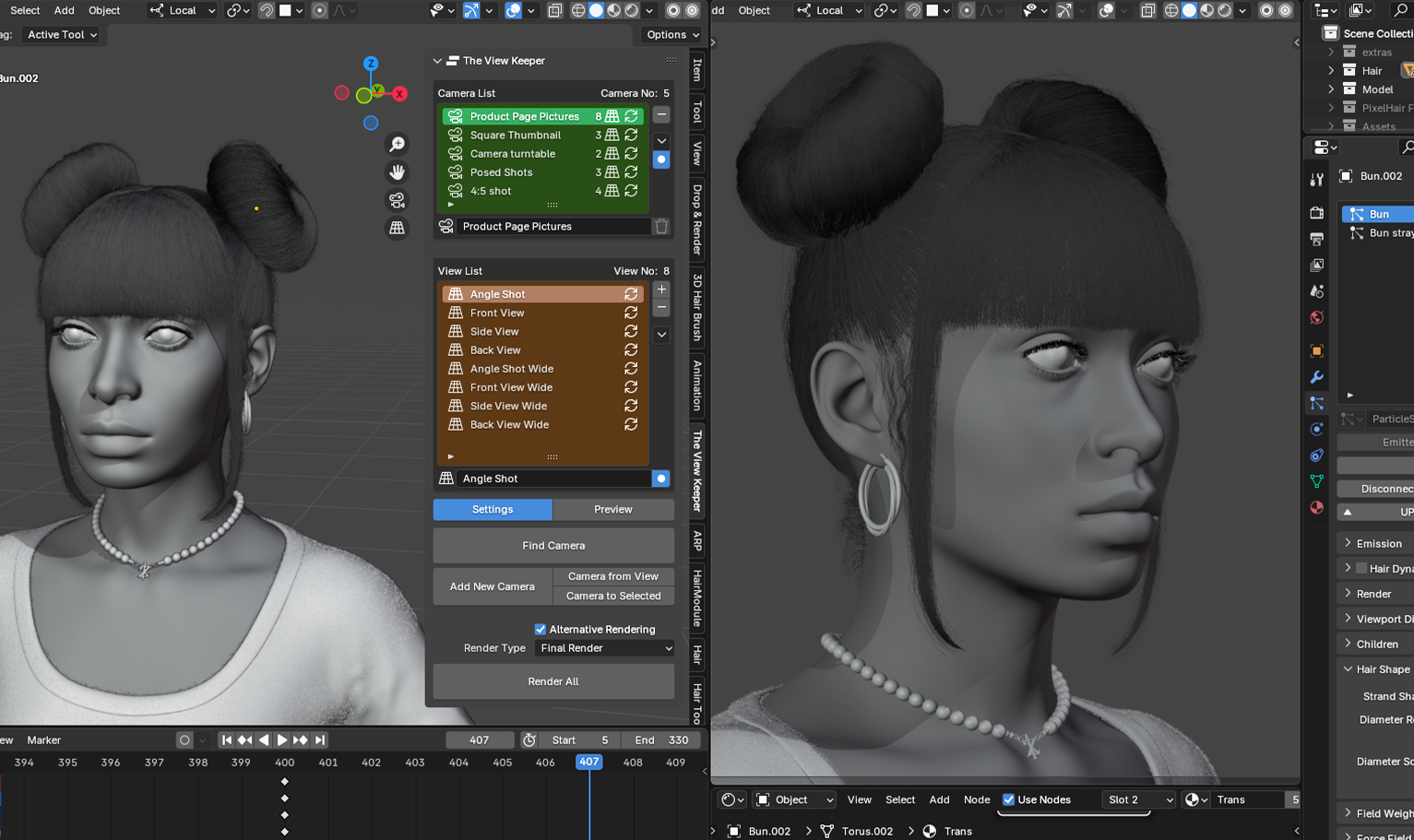Jump to the timeline end
Screen dimensions: 1414x840
(x=319, y=739)
